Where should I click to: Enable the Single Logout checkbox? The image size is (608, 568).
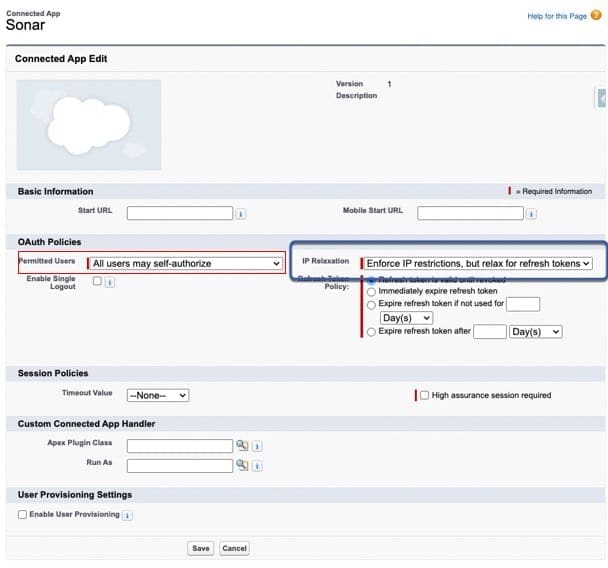[97, 281]
